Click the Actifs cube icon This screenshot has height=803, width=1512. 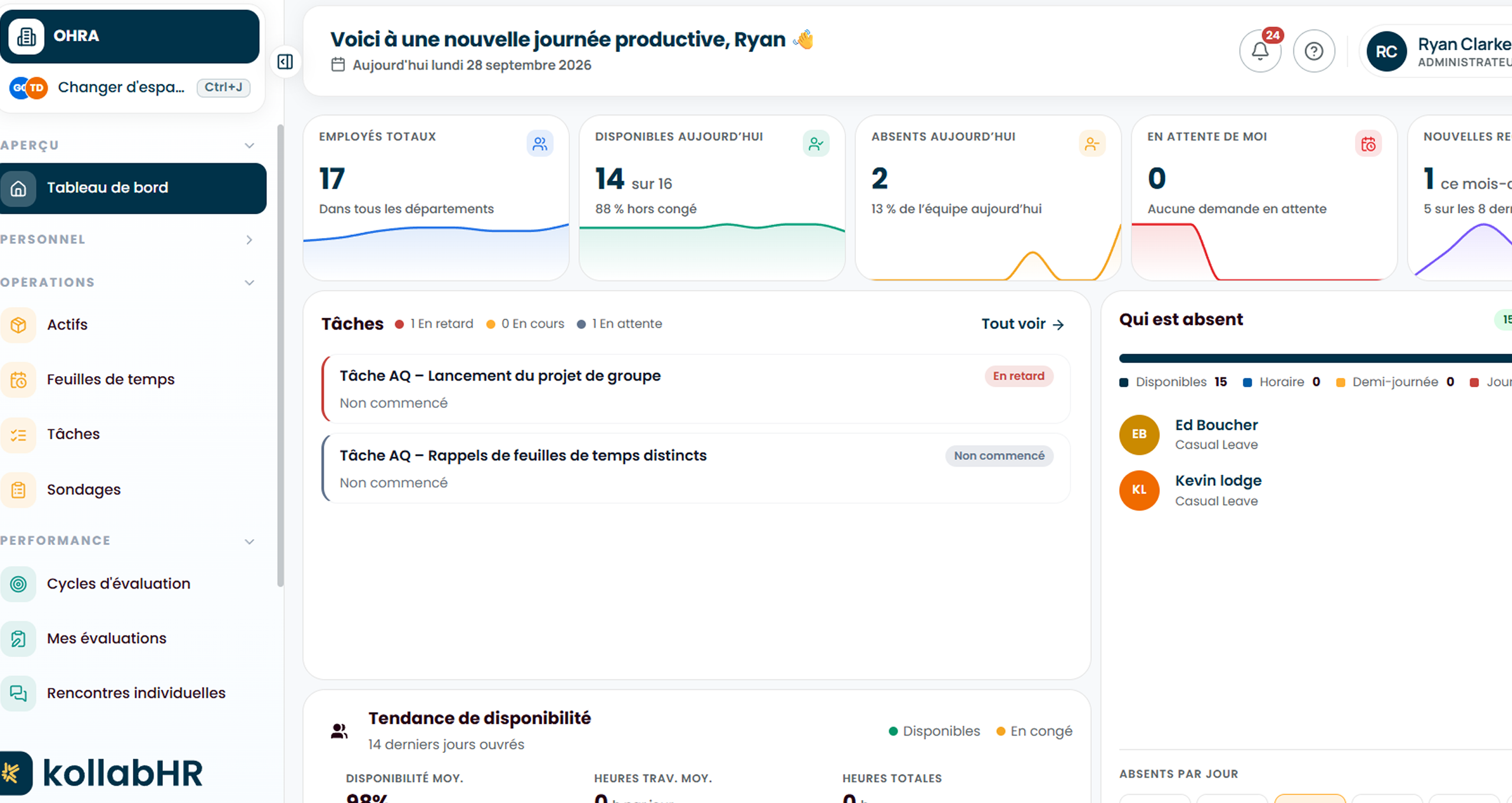click(x=18, y=325)
